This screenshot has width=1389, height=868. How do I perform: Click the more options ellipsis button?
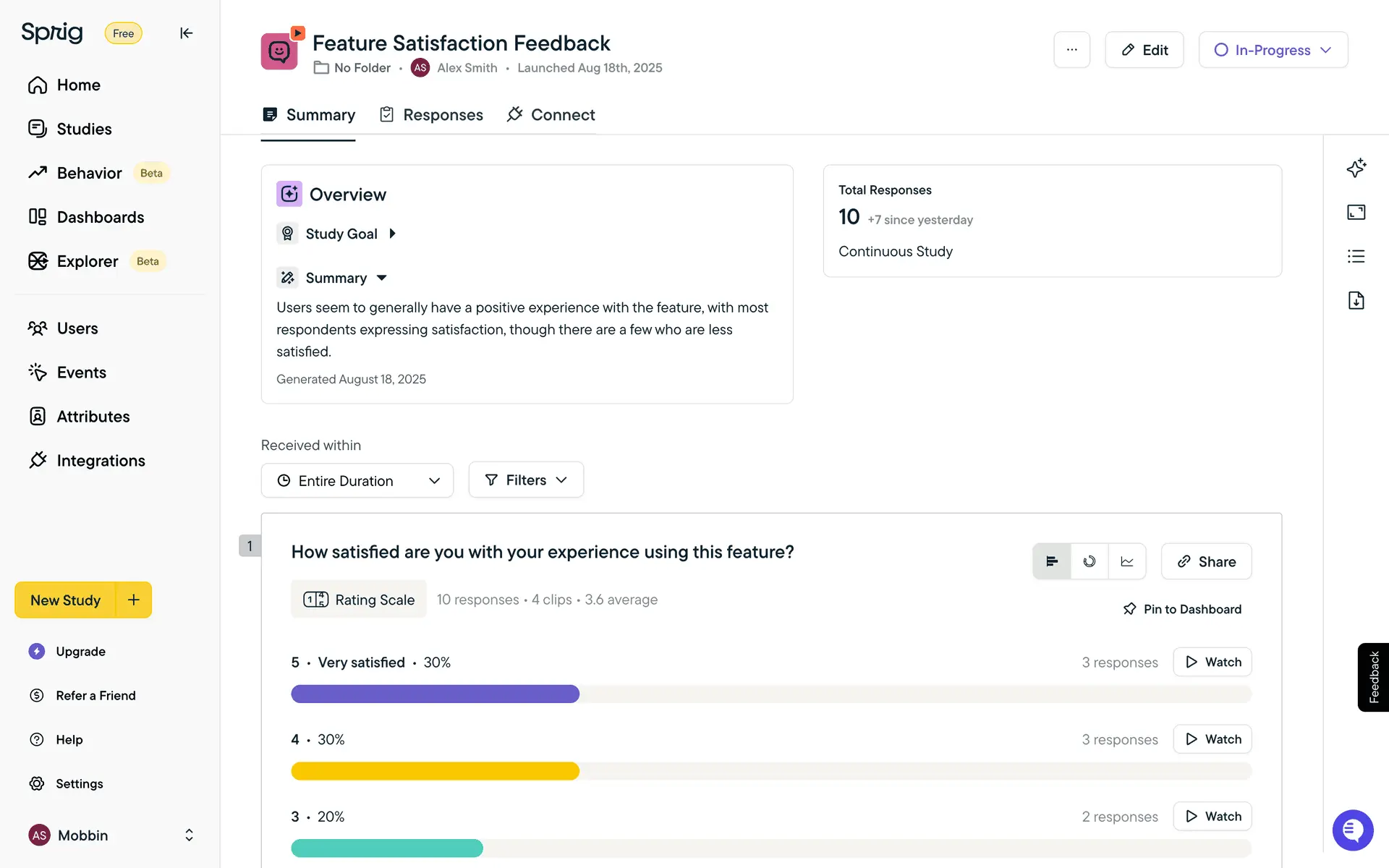pos(1071,50)
